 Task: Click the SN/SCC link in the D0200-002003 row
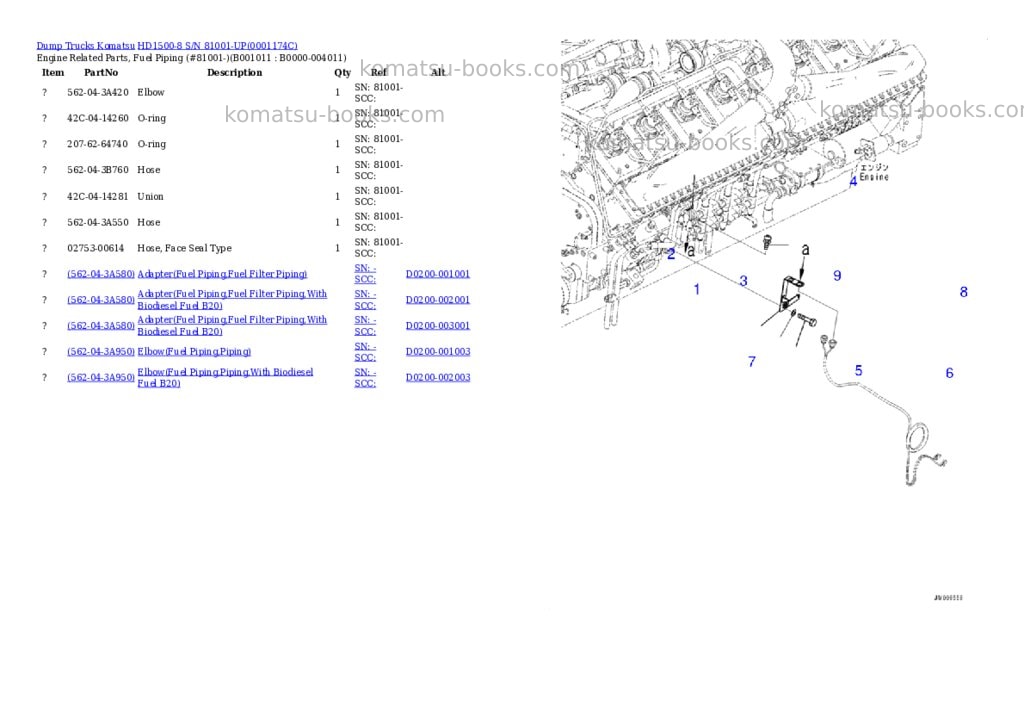tap(365, 378)
